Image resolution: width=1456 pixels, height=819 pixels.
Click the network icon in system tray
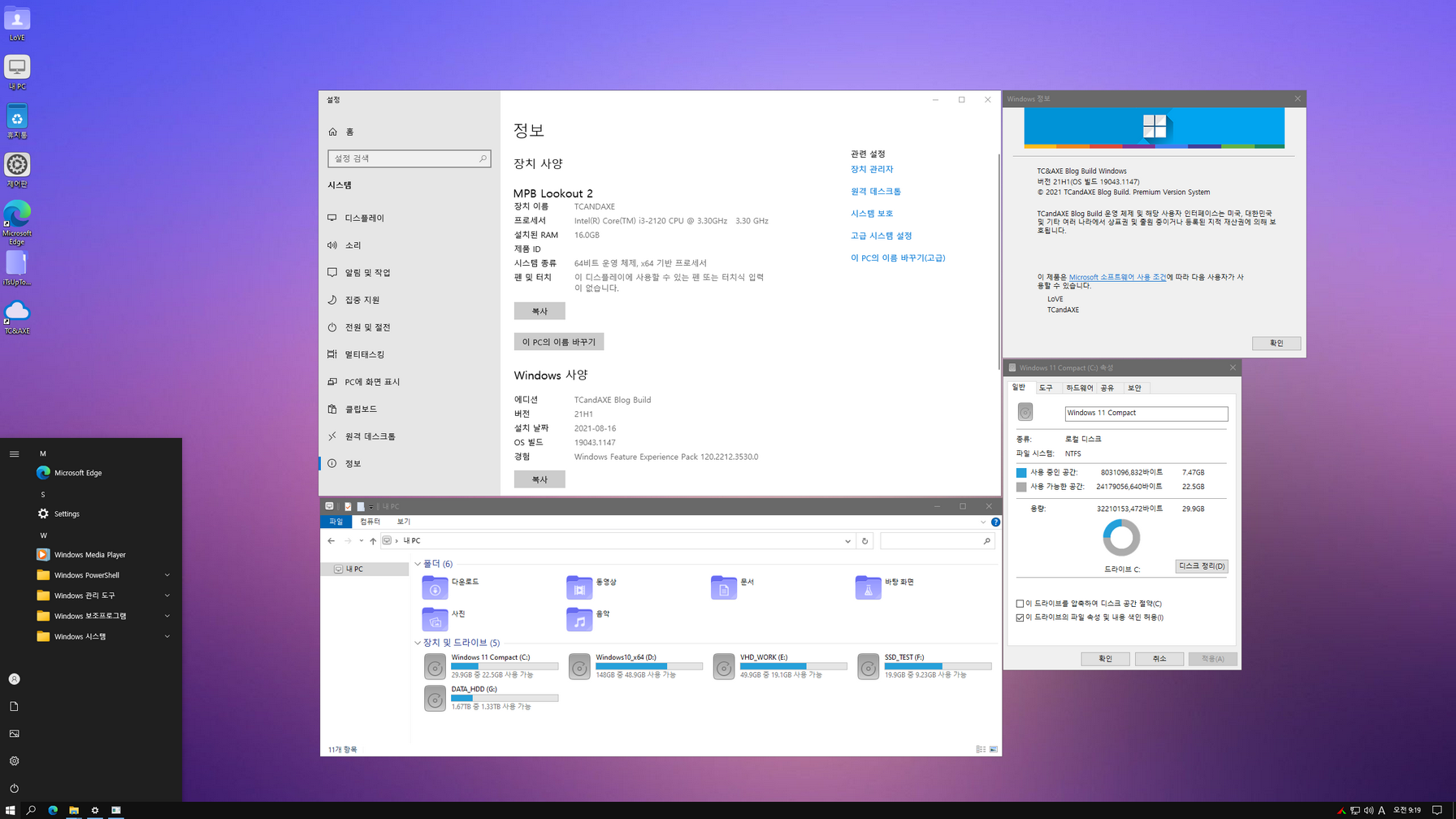pos(1355,810)
